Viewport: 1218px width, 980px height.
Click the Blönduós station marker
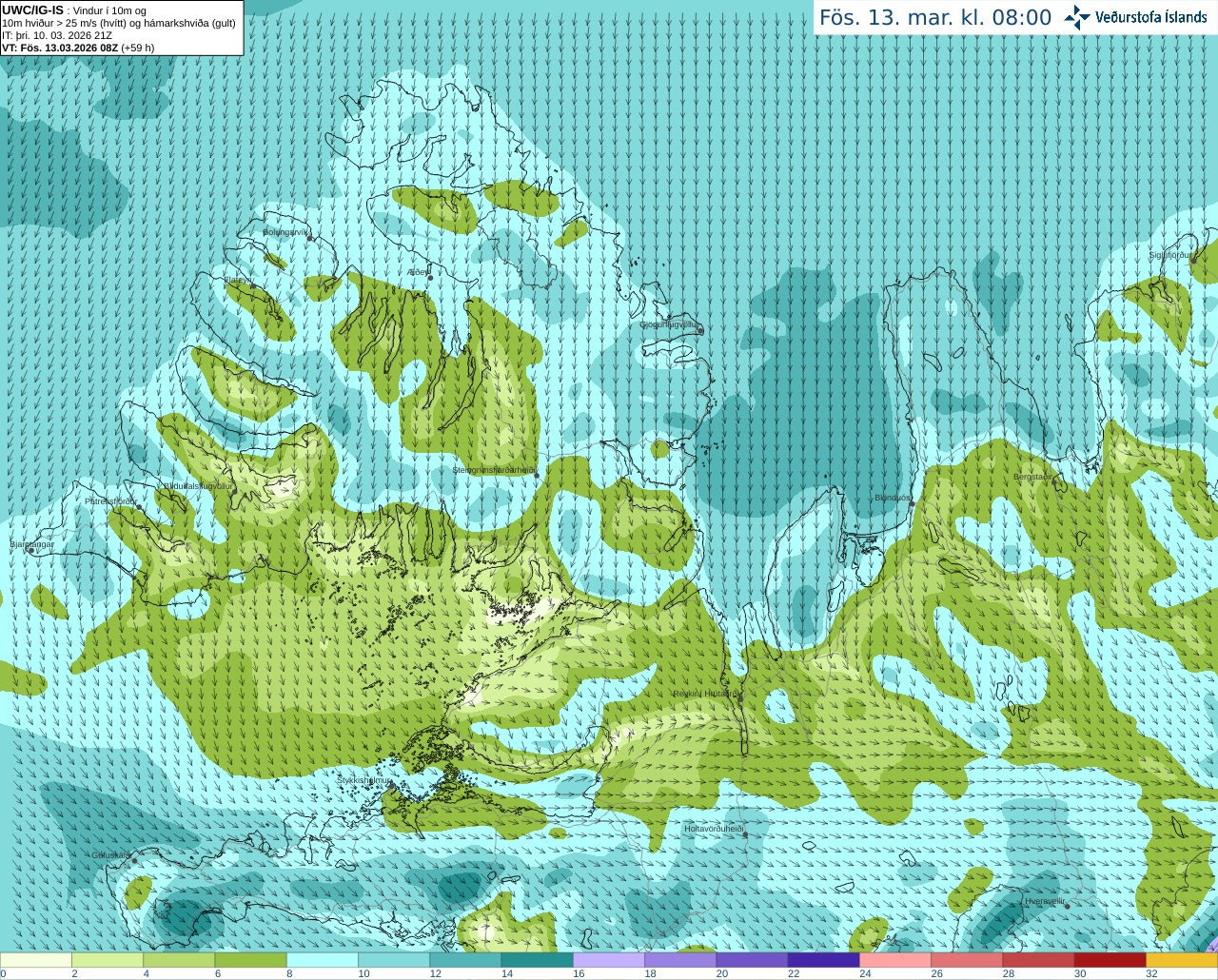[912, 503]
